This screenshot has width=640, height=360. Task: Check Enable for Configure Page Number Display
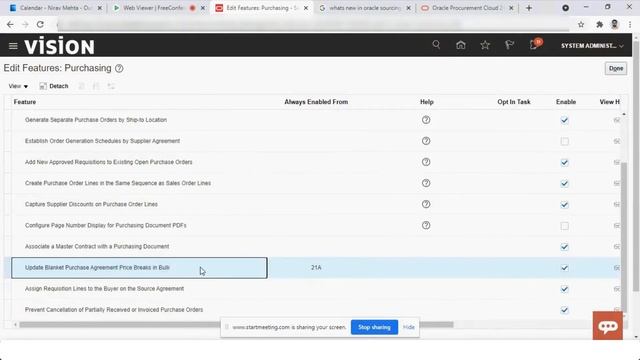coord(564,226)
